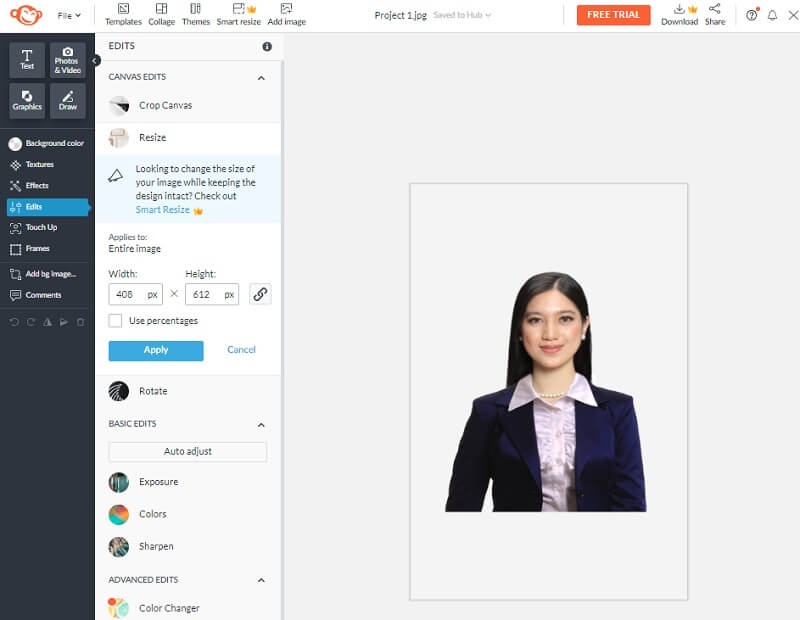Open the Draw tool
This screenshot has height=620, width=800.
(68, 101)
